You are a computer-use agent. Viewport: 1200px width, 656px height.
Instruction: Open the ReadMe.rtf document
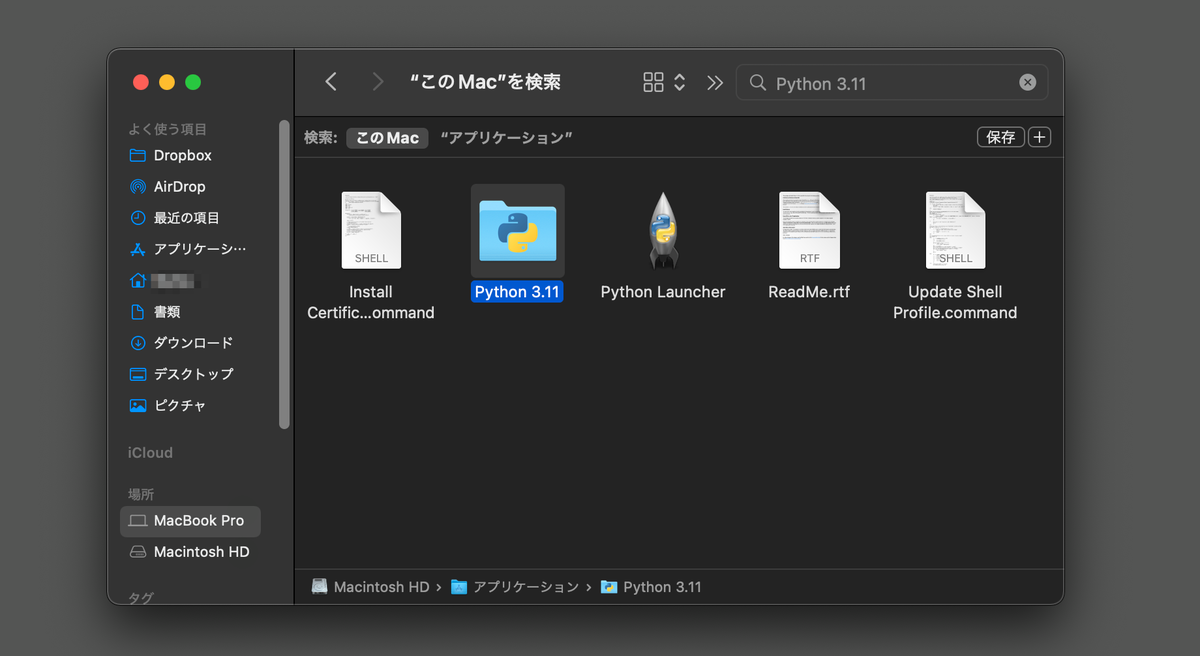(809, 230)
